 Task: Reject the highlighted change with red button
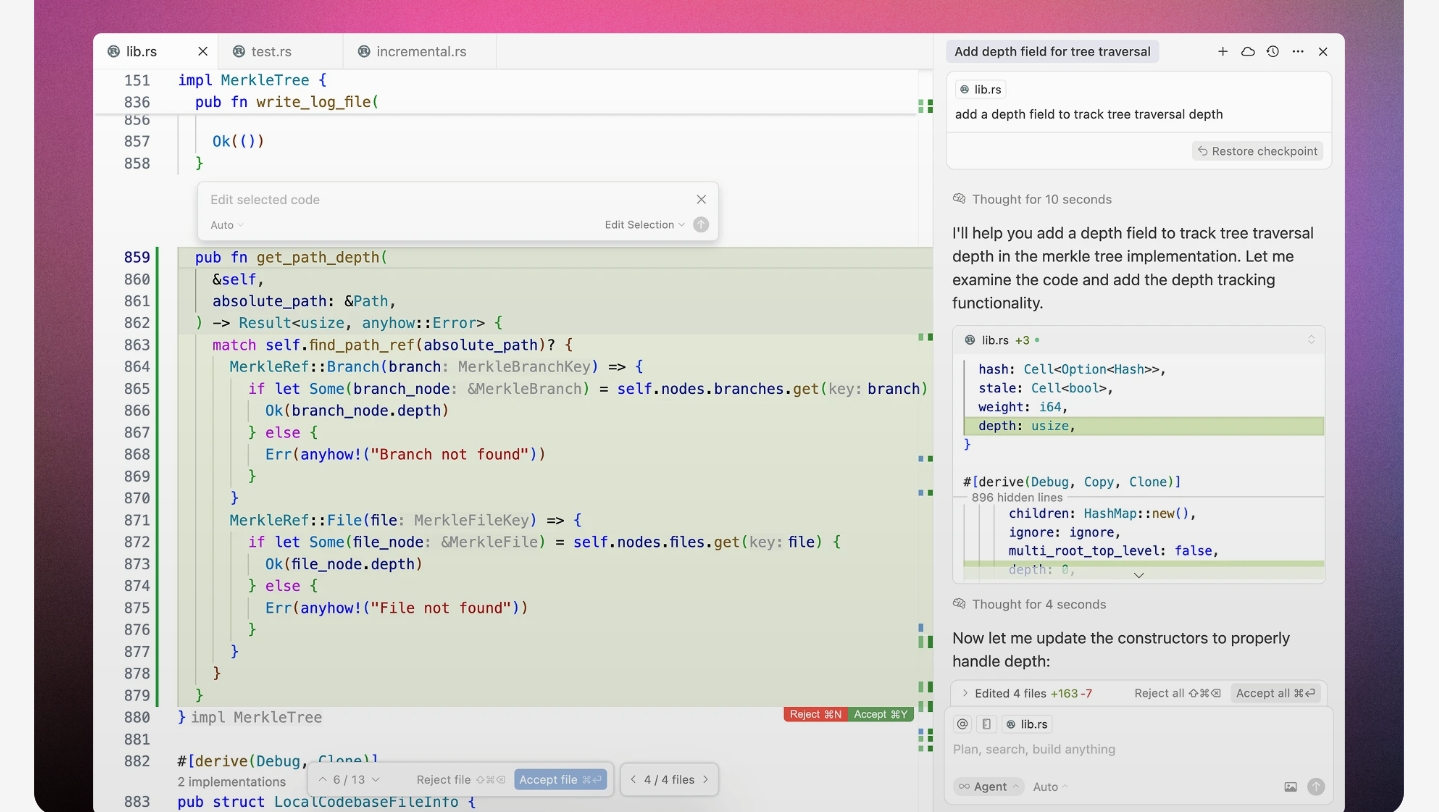[x=815, y=714]
